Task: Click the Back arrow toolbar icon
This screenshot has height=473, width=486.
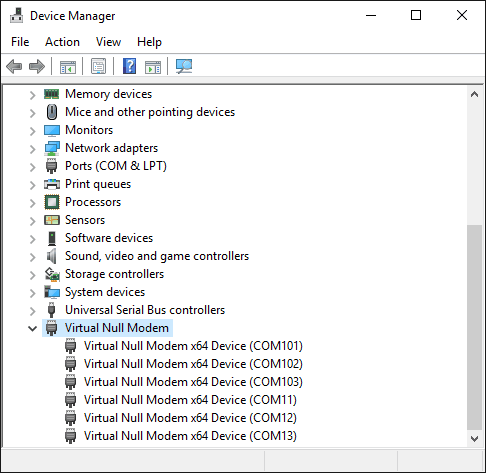Action: 14,66
